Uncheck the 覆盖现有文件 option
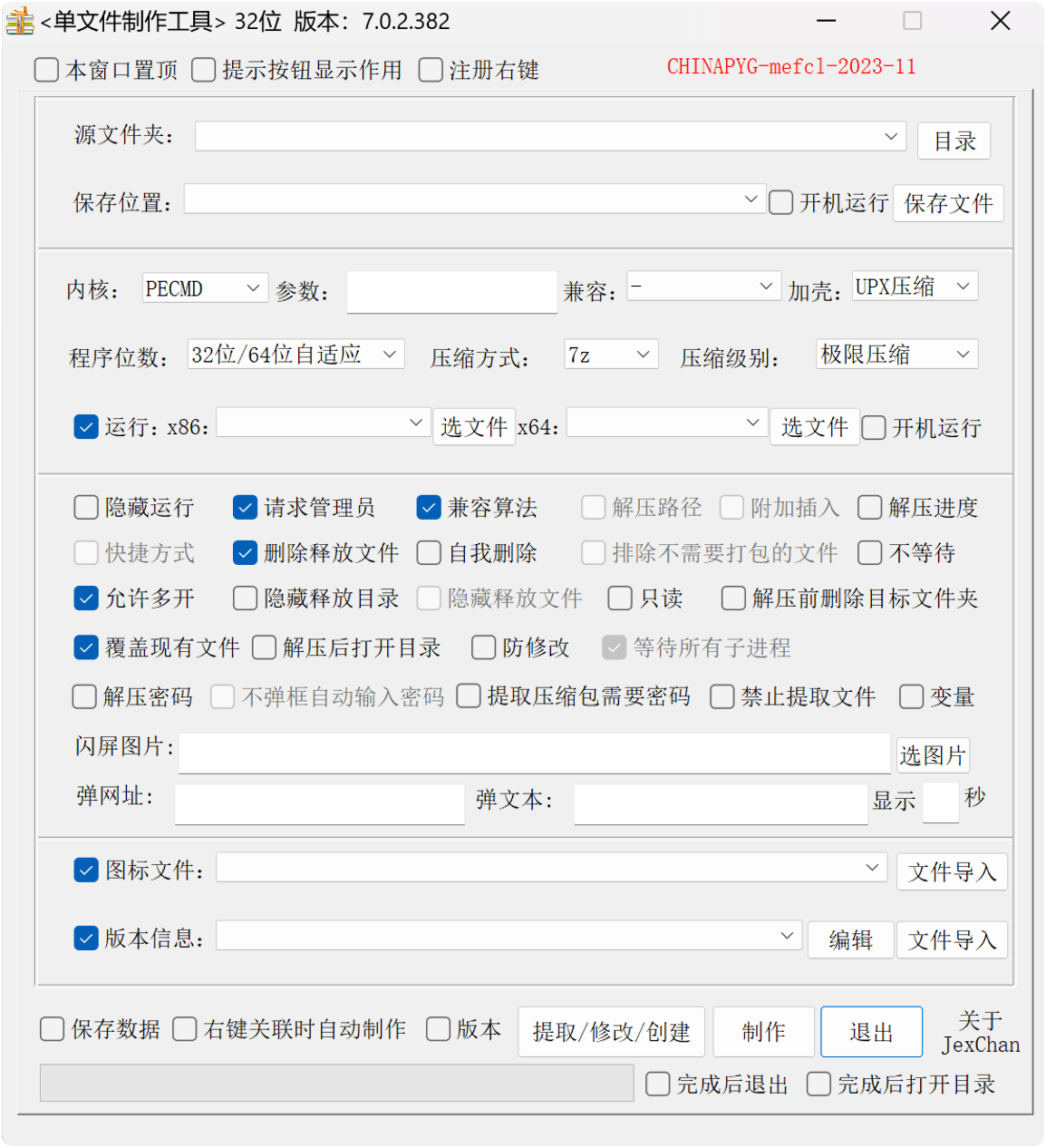The image size is (1046, 1148). pos(85,647)
